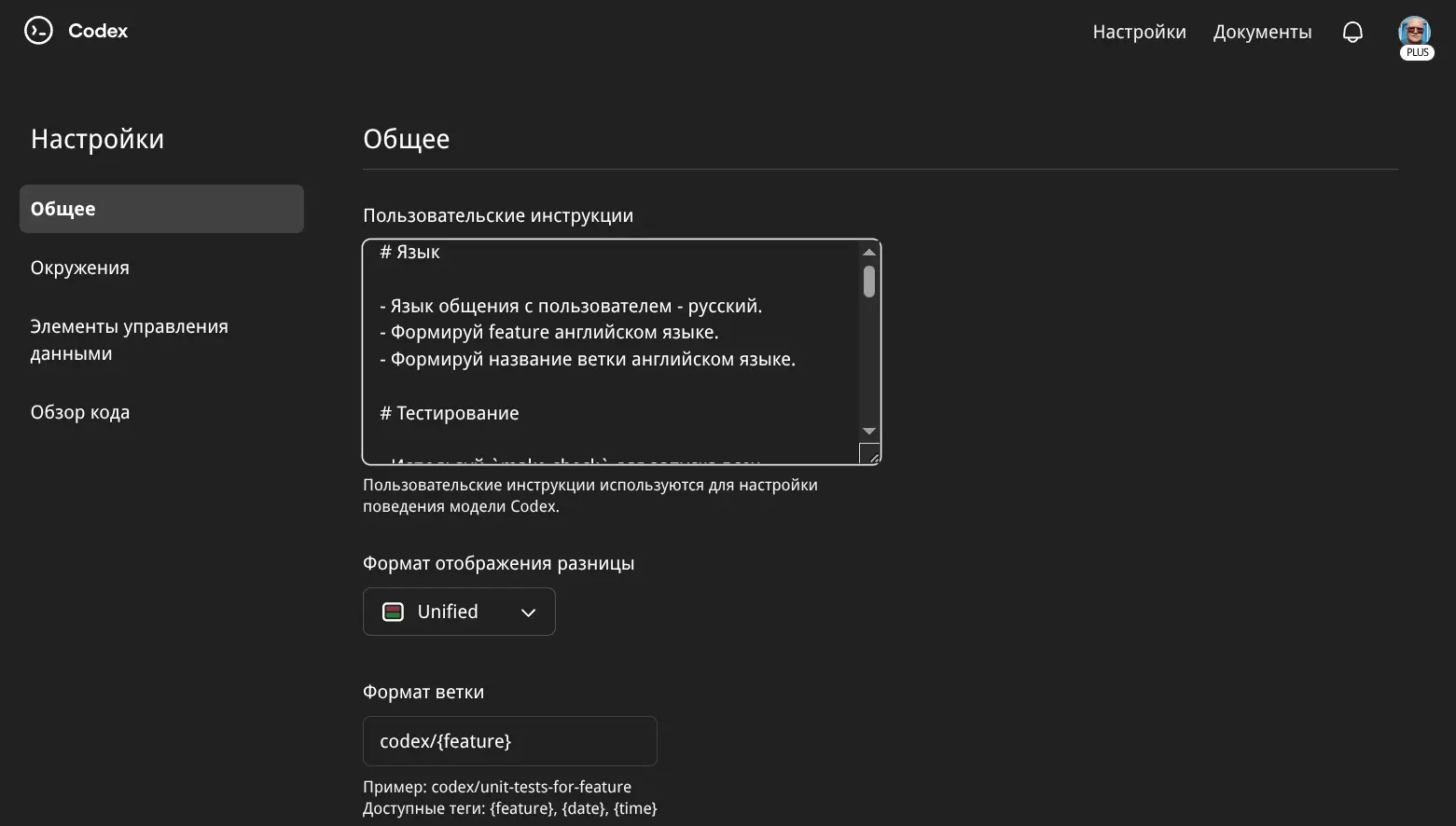Click the instructions textarea resize handle
Image resolution: width=1456 pixels, height=826 pixels.
point(871,455)
